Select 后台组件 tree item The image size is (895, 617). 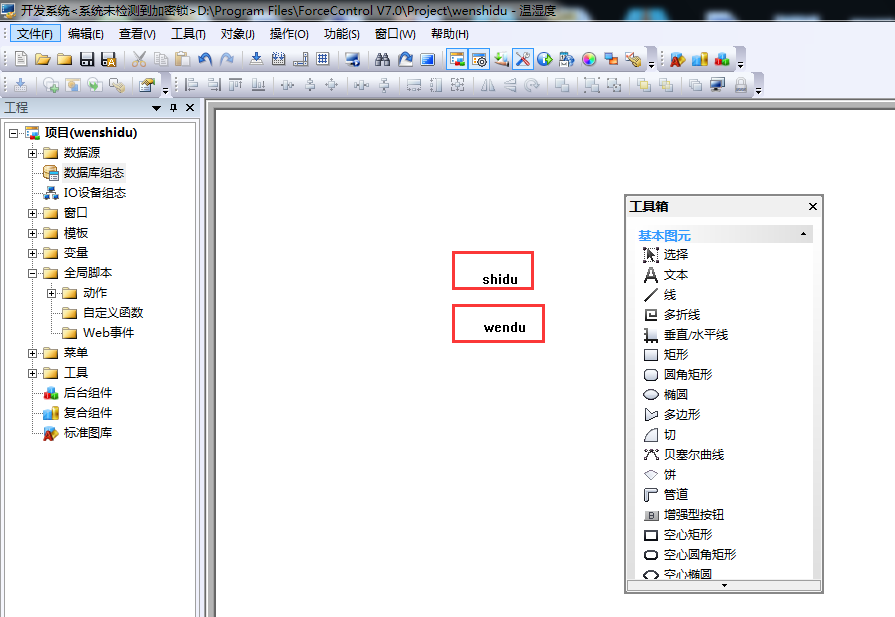[x=88, y=393]
